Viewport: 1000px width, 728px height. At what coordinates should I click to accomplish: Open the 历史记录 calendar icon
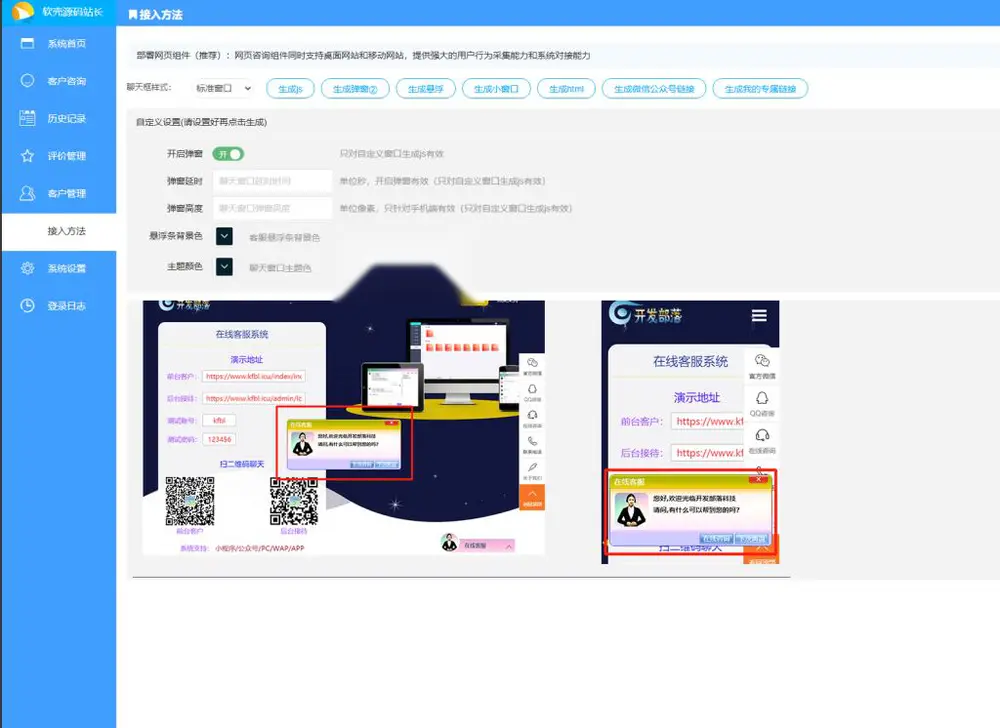point(27,118)
